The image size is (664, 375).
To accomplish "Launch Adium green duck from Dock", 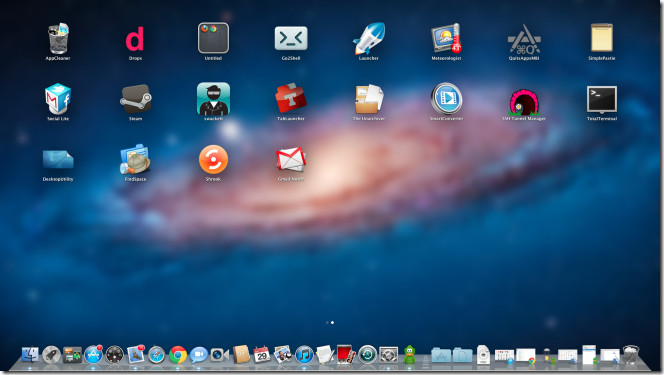I will (x=409, y=354).
